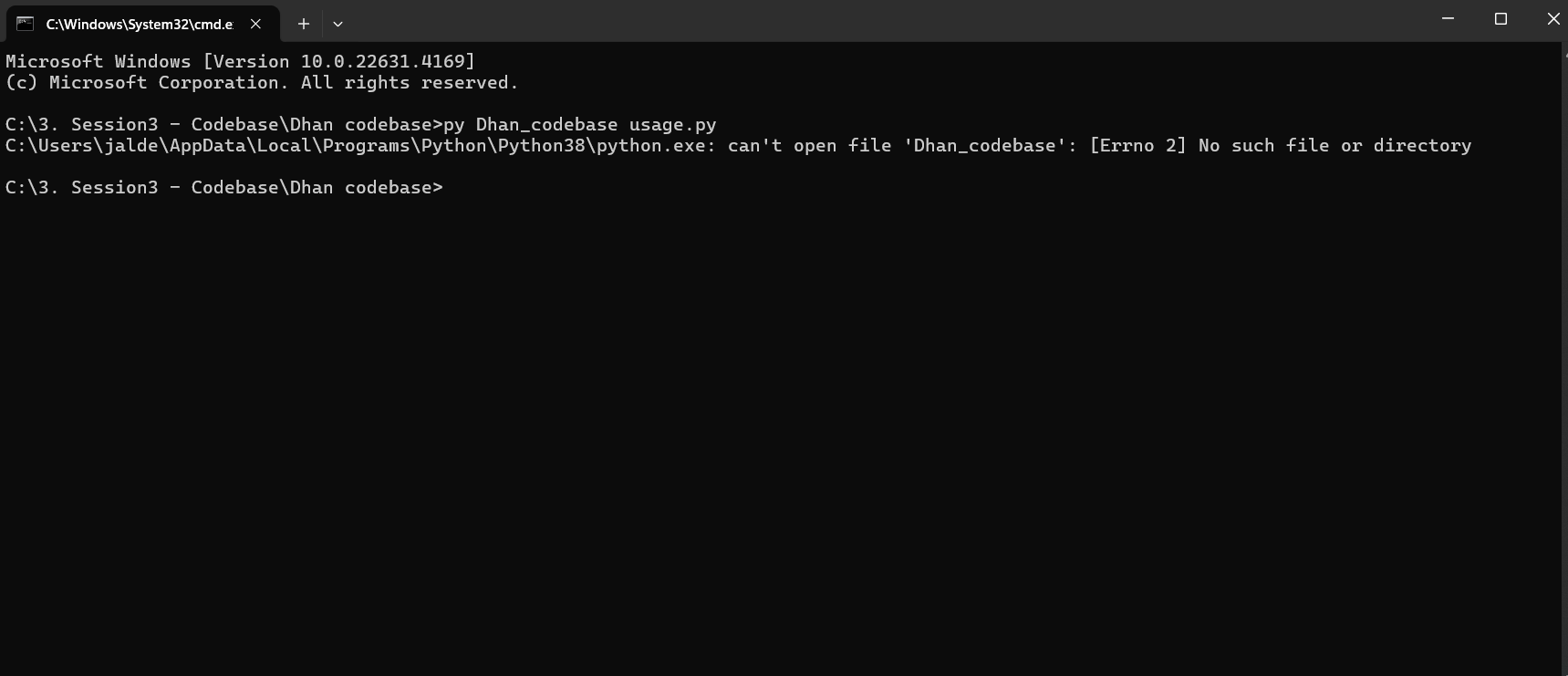Click the cmd.exe icon in the tab
Viewport: 1568px width, 676px height.
tap(25, 24)
